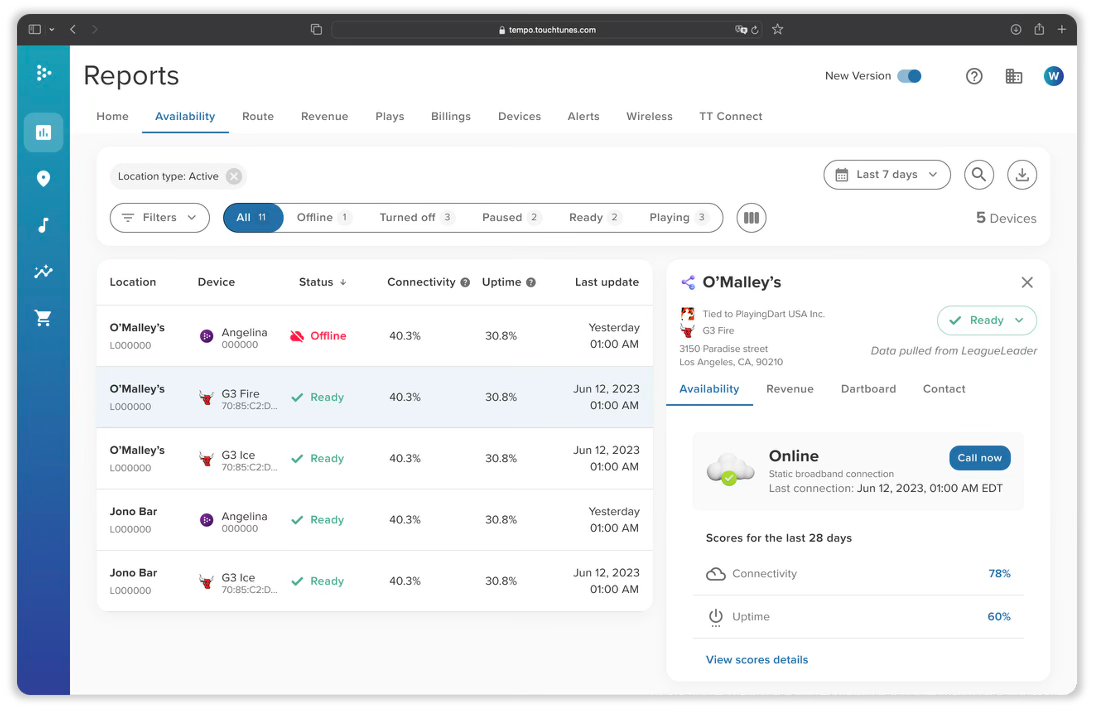Click the help question mark icon
The image size is (1094, 718).
coord(974,76)
